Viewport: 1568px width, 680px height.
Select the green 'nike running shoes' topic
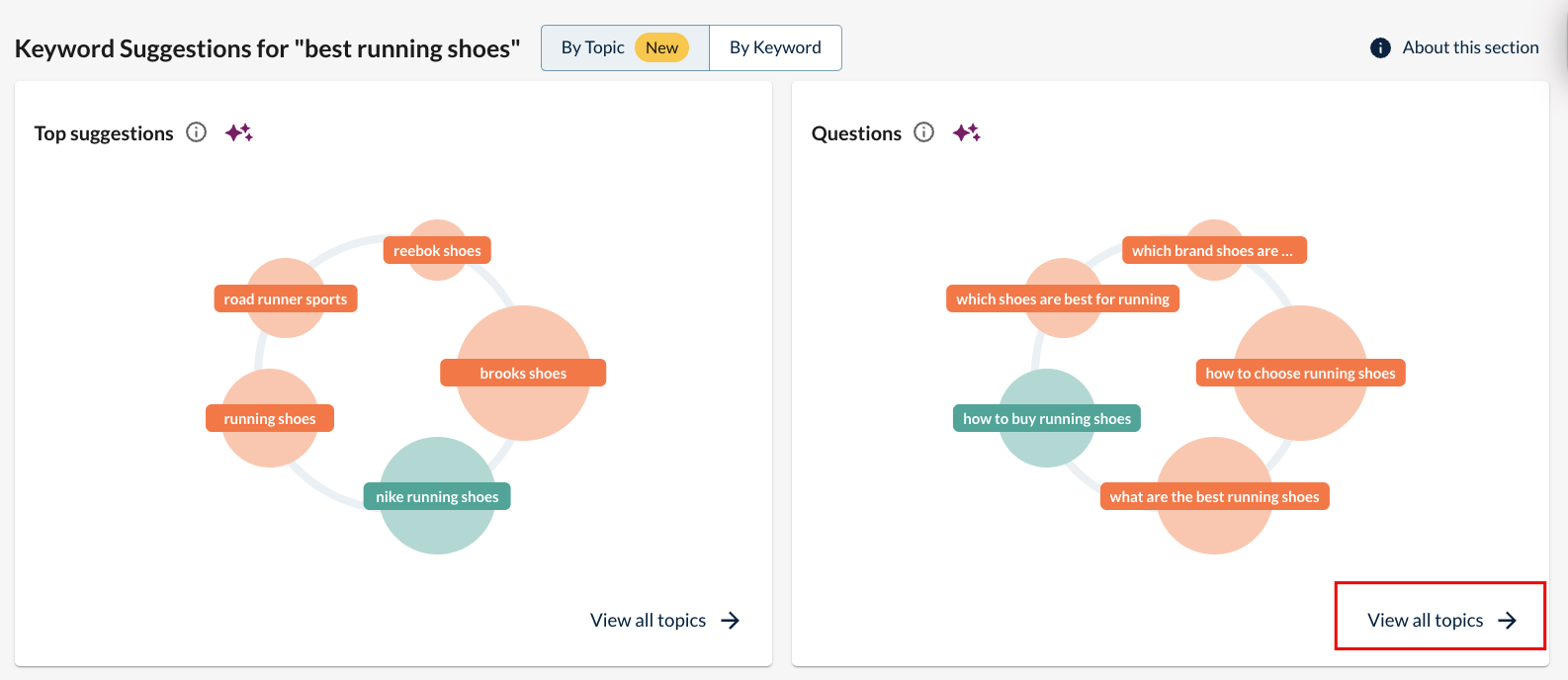(437, 496)
